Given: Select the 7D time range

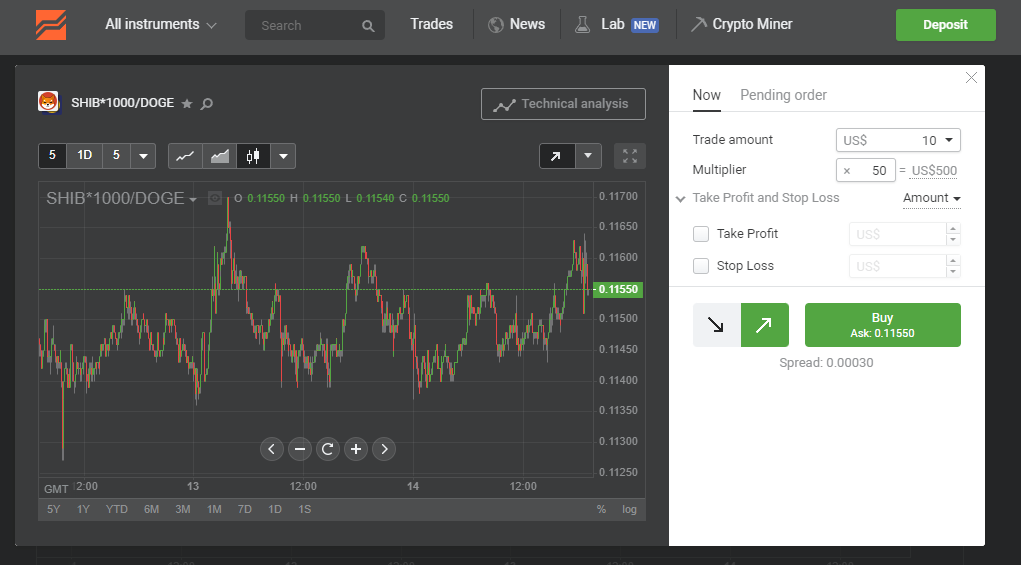Looking at the screenshot, I should click(245, 509).
